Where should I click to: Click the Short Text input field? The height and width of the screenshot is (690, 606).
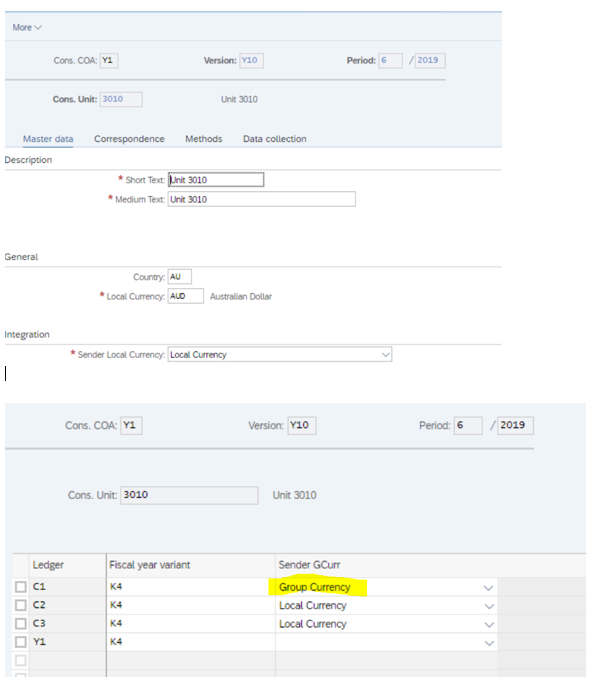216,180
